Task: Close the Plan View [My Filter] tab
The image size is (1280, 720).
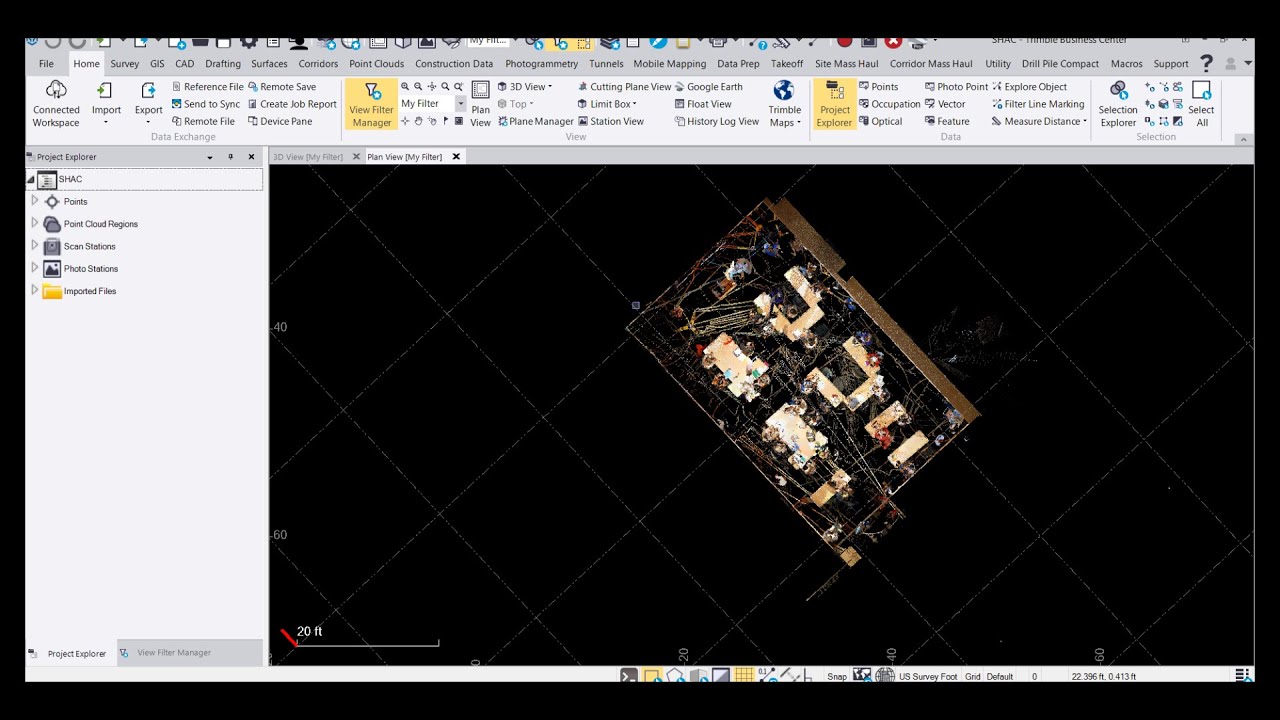Action: [456, 157]
